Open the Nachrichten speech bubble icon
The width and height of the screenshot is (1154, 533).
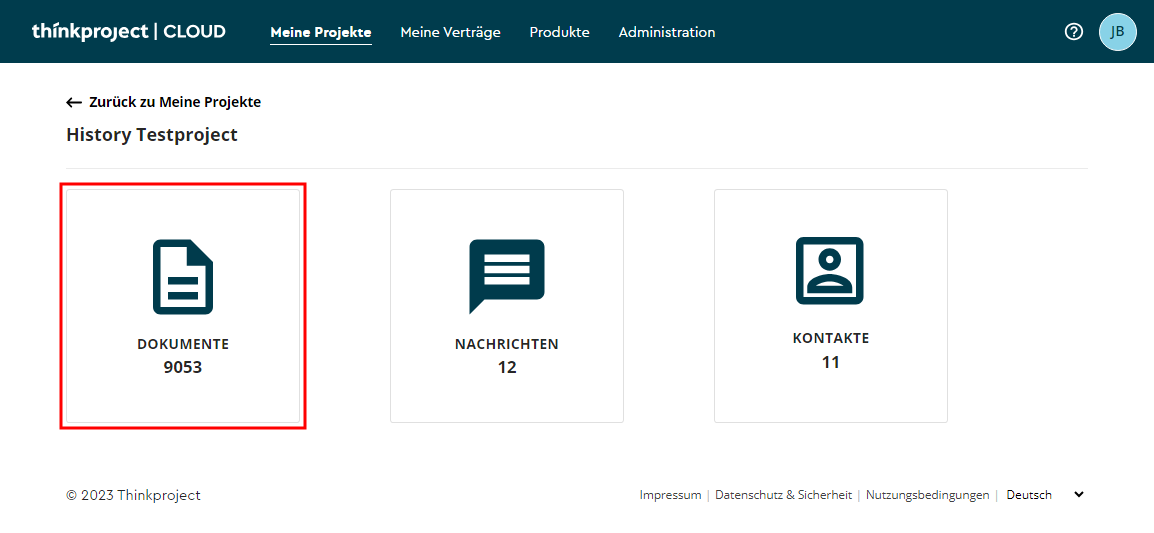[506, 276]
